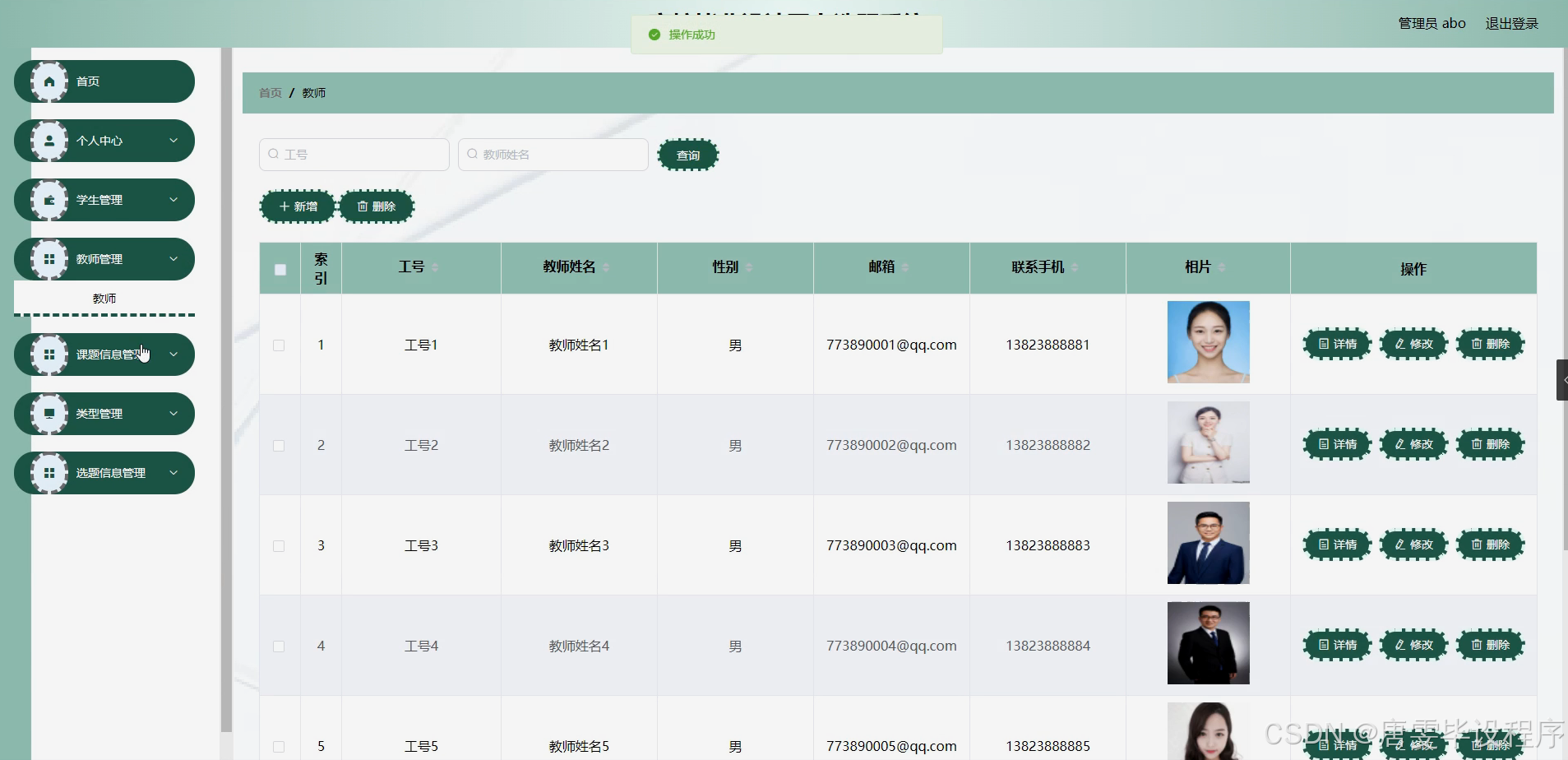The width and height of the screenshot is (1568, 760).
Task: Click the 新增 add button
Action: [298, 206]
